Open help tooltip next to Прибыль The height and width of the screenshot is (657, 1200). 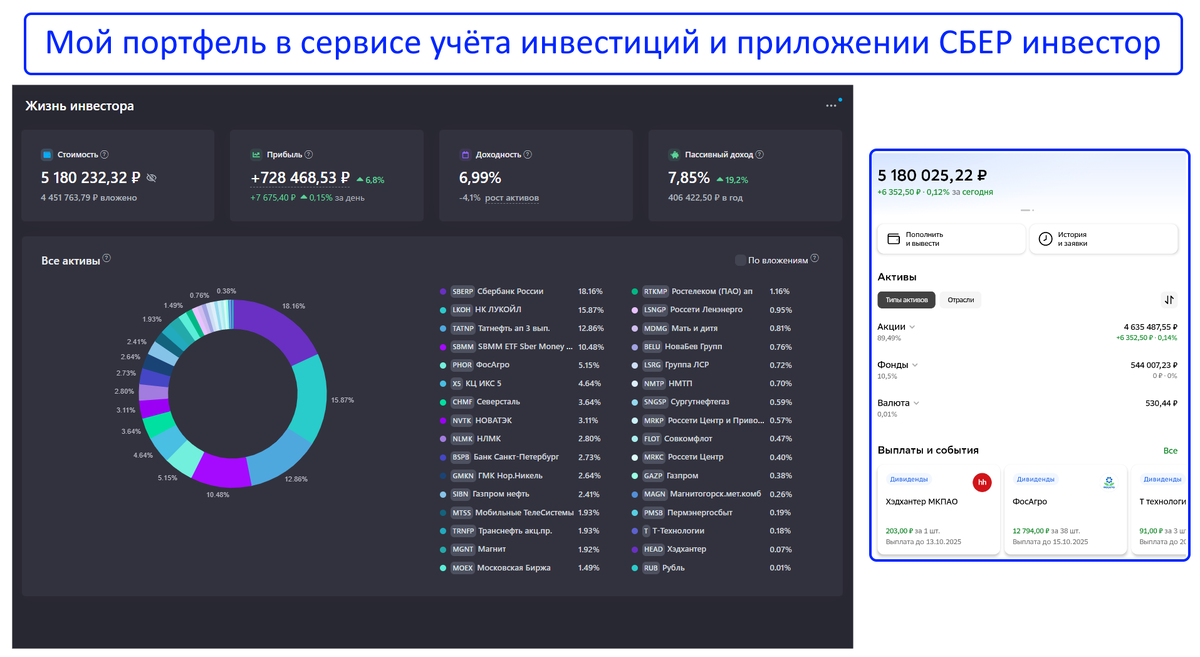309,155
